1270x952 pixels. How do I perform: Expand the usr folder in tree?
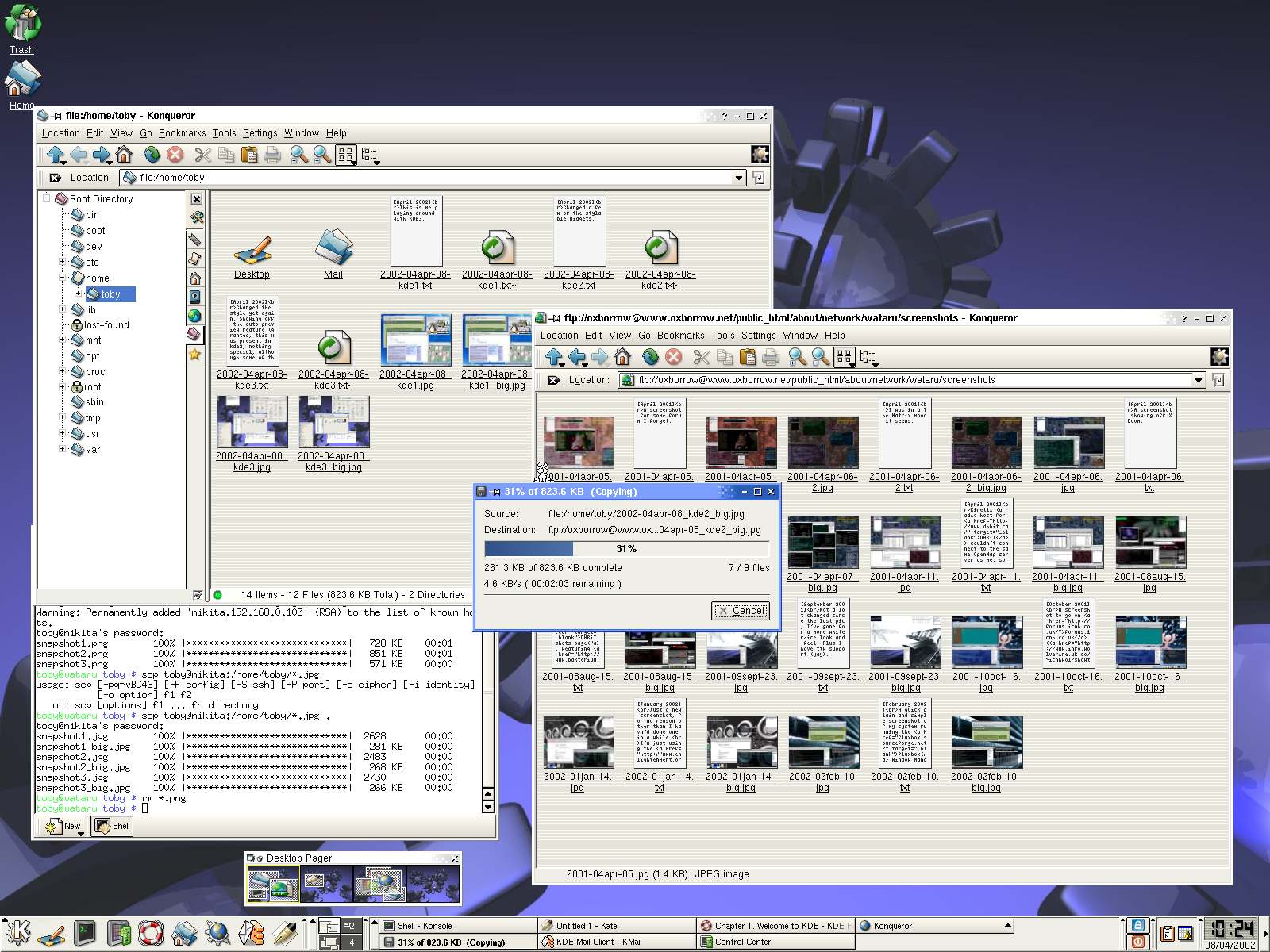[63, 433]
